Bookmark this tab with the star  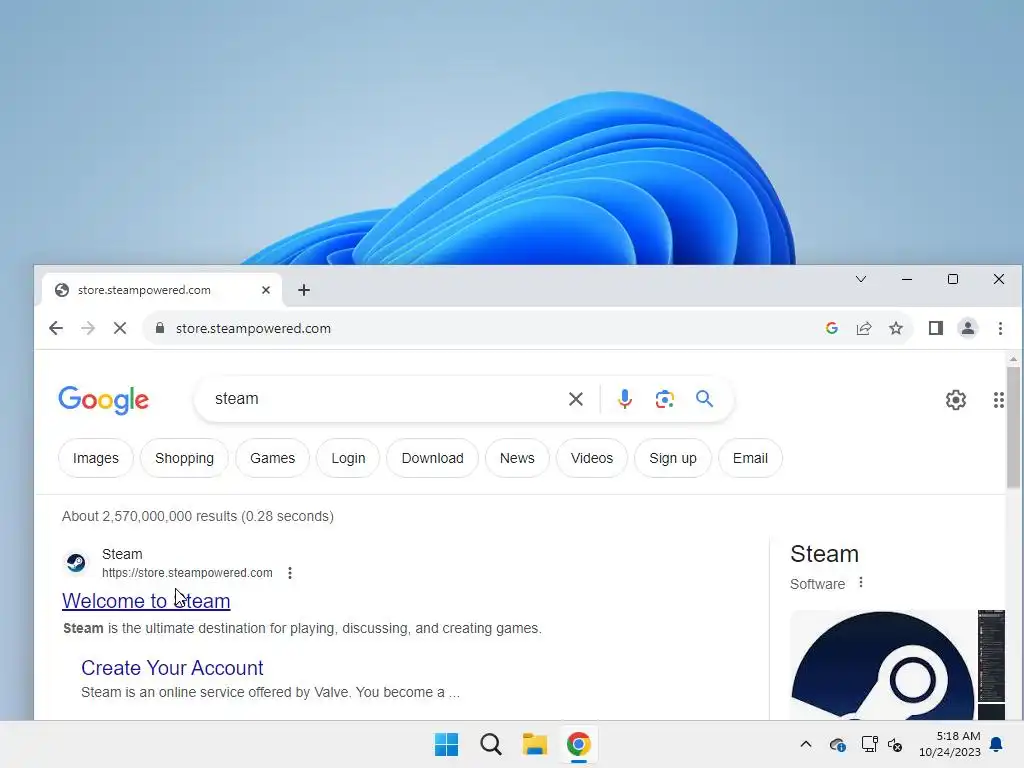point(896,328)
